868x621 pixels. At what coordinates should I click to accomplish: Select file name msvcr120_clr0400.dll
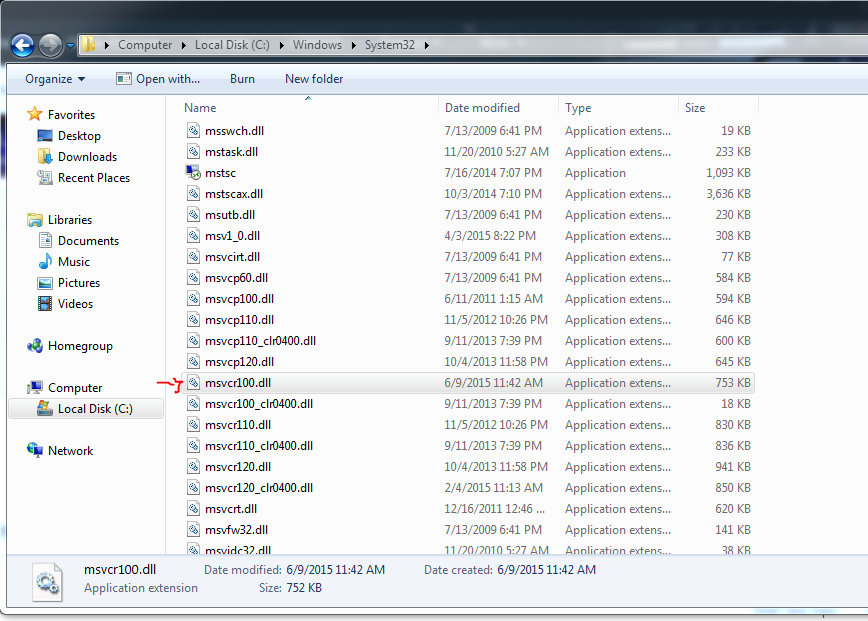click(x=259, y=488)
